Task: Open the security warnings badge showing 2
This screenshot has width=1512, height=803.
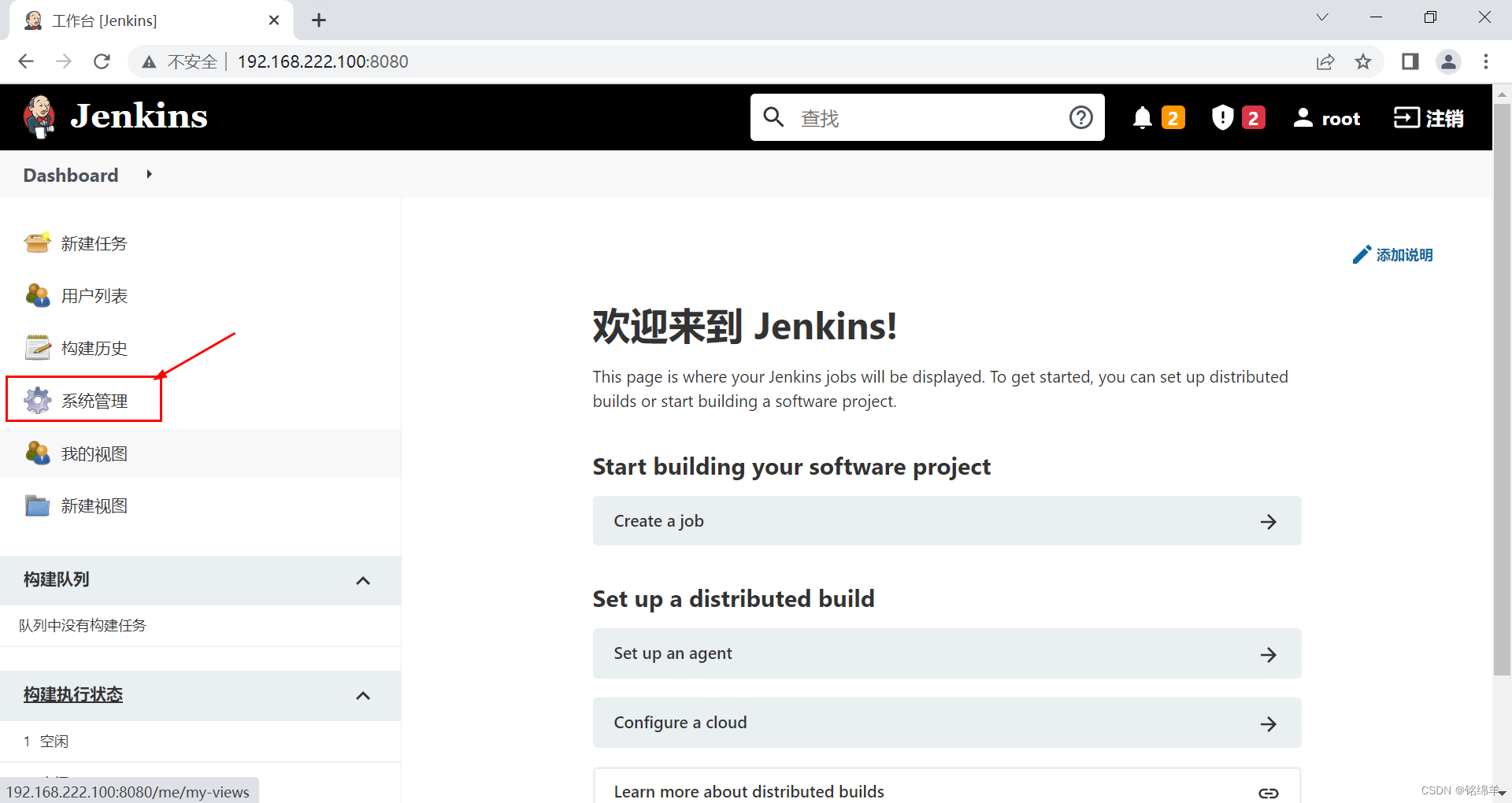Action: 1236,117
